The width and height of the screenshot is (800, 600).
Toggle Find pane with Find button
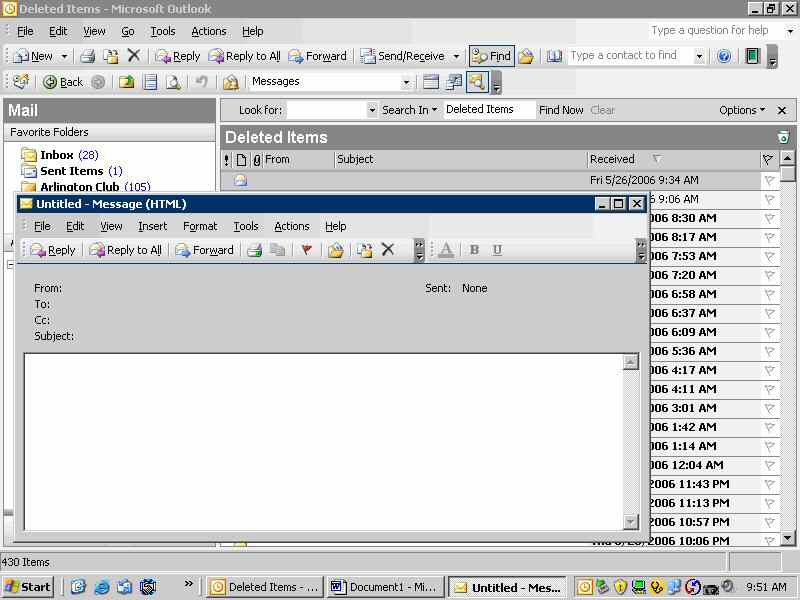point(491,56)
